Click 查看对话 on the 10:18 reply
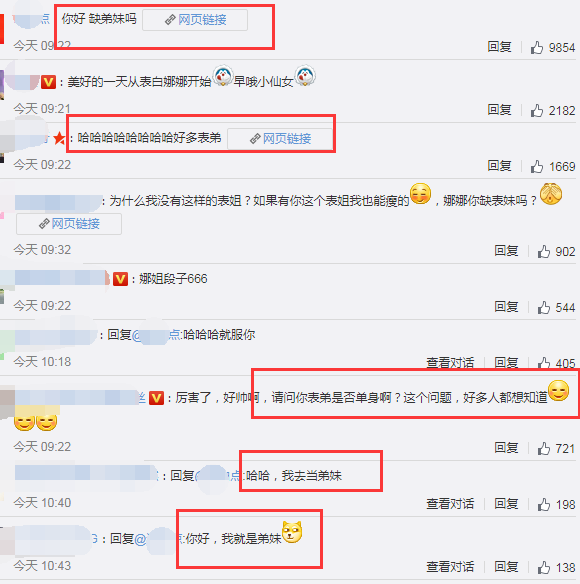Screen dimensions: 580x584 (450, 362)
